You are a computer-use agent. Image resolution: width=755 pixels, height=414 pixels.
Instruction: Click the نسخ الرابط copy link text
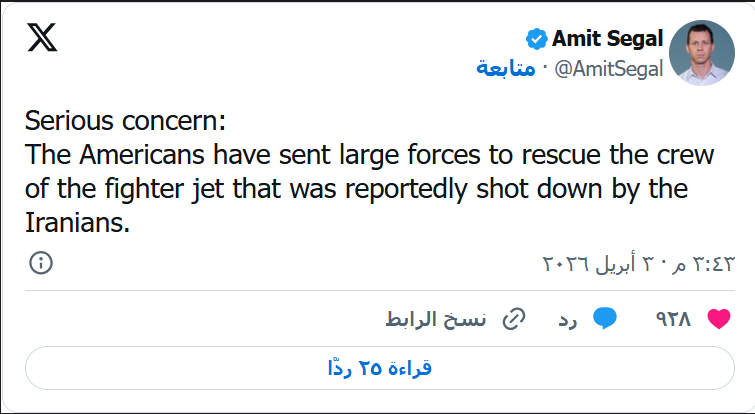(436, 319)
